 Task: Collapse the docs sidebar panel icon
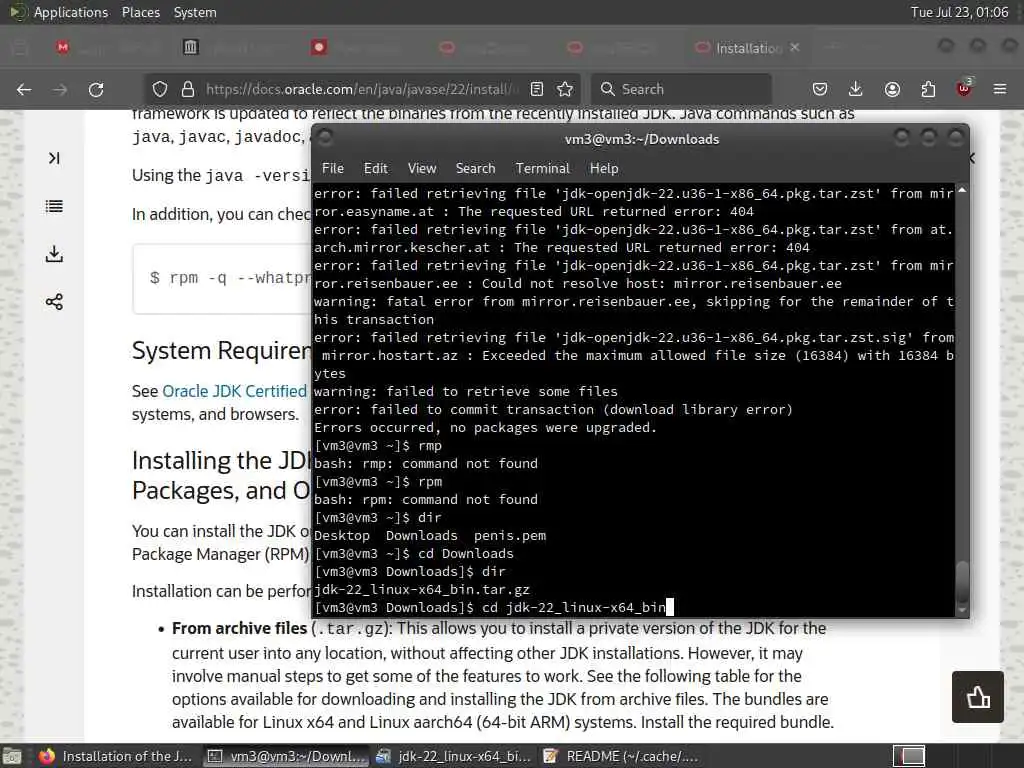click(x=54, y=158)
